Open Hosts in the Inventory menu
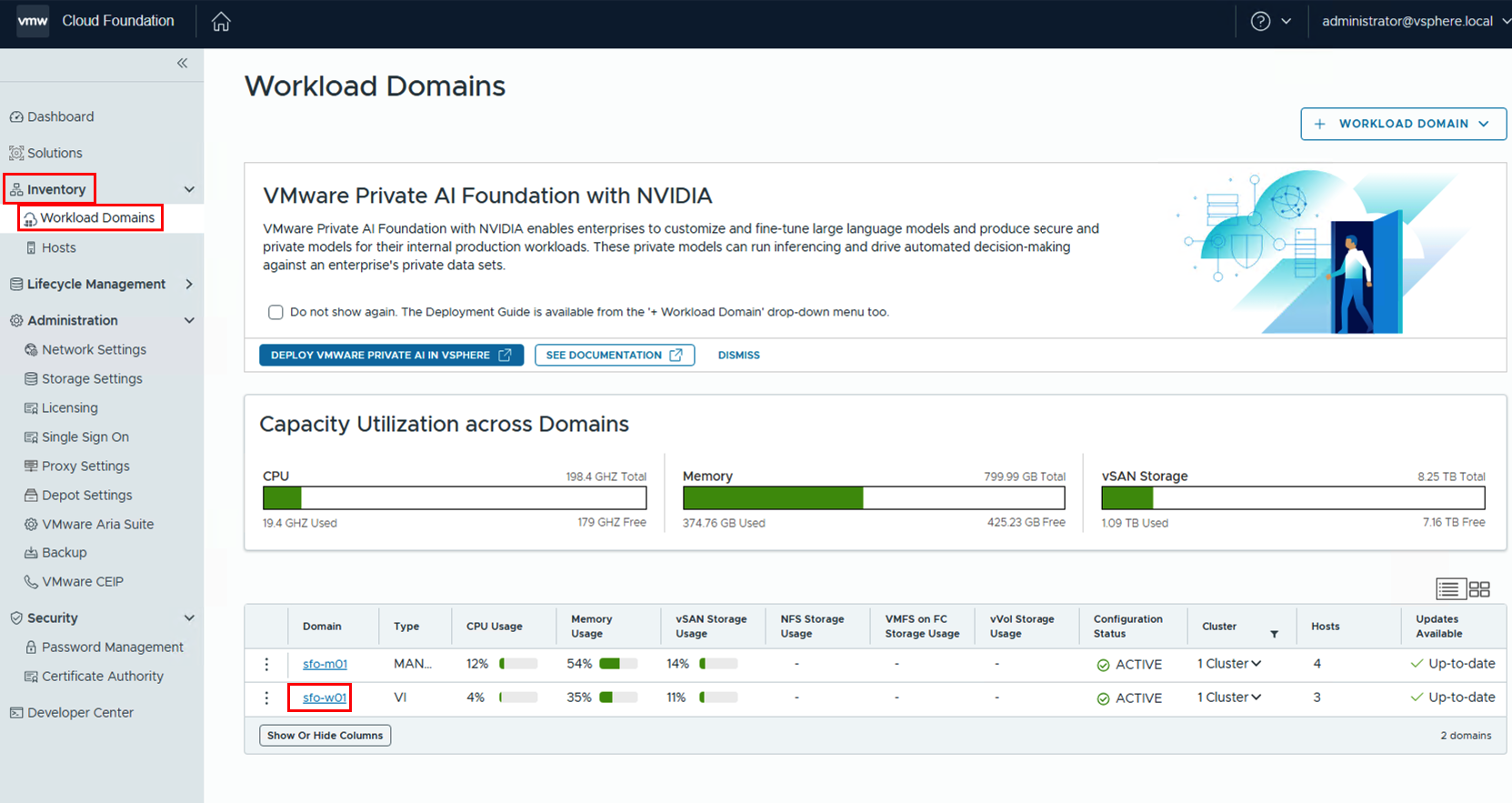This screenshot has height=803, width=1512. click(58, 248)
